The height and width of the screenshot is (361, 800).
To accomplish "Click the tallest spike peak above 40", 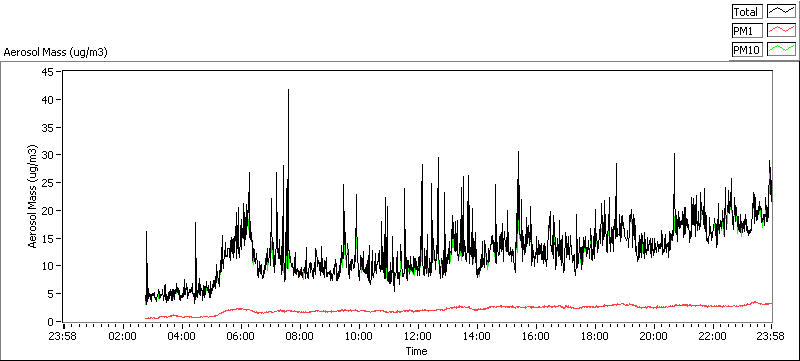I will 289,90.
